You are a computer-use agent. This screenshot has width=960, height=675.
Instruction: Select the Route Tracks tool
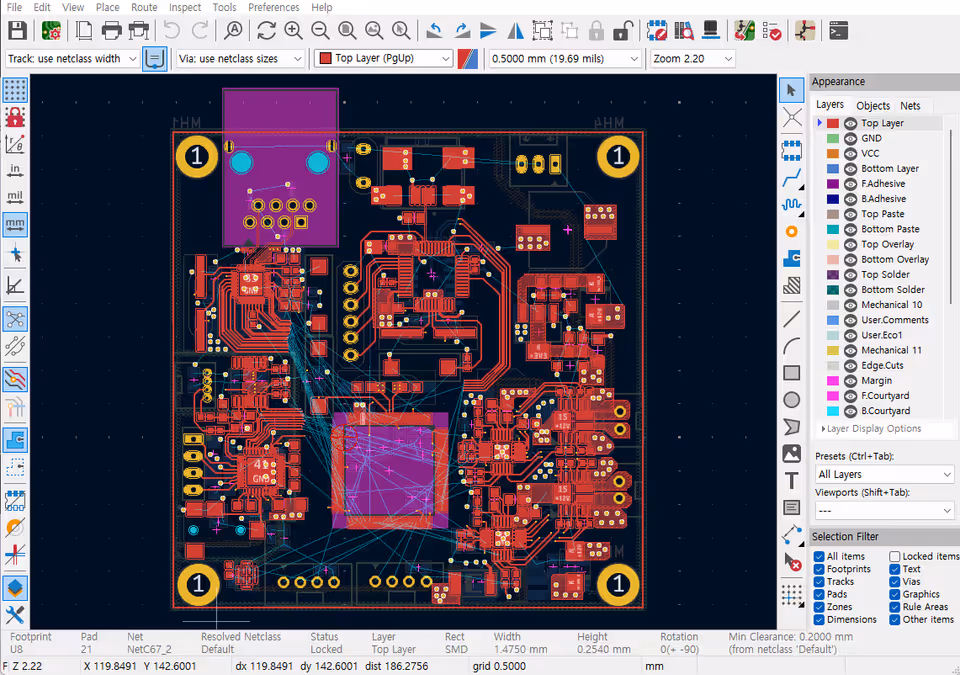(792, 178)
